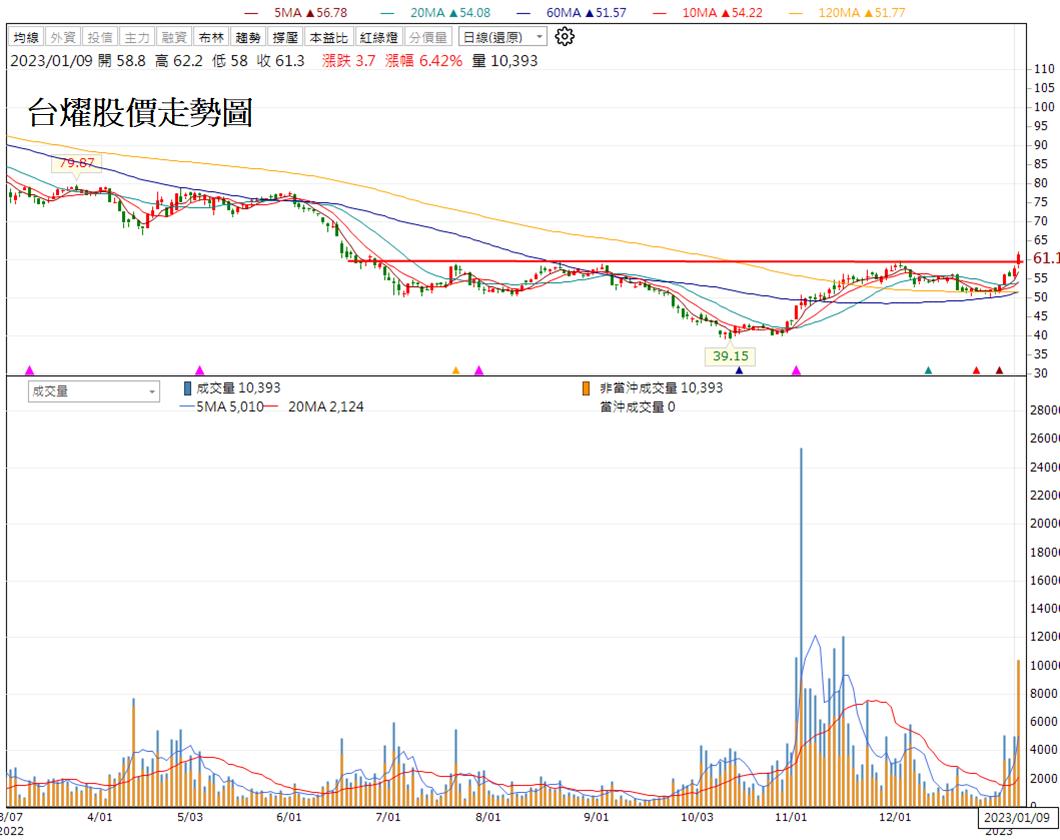This screenshot has width=1060, height=840.
Task: Click the 紅綠燈 indicator button
Action: pos(379,37)
